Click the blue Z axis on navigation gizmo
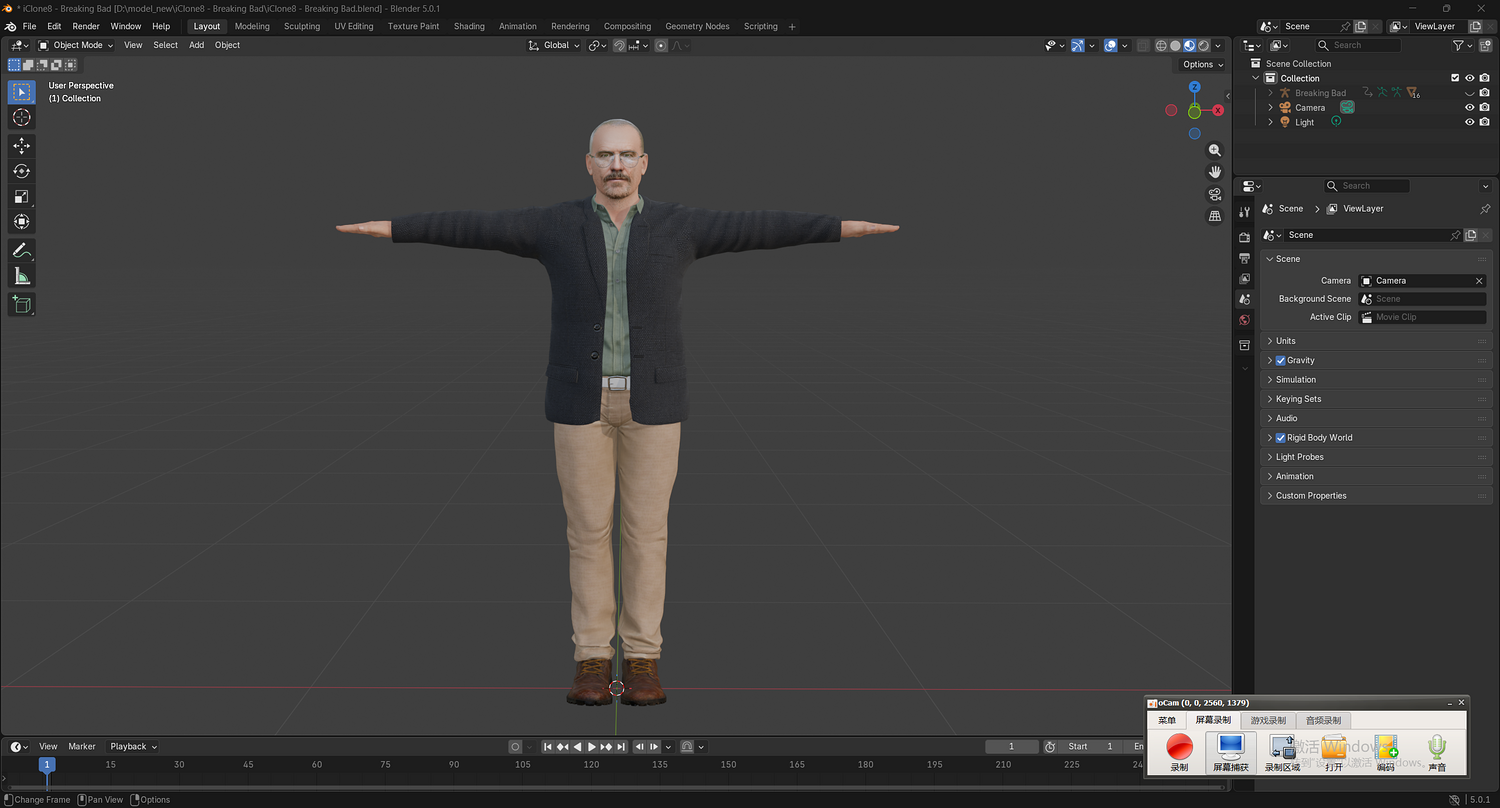This screenshot has height=808, width=1500. (1194, 87)
